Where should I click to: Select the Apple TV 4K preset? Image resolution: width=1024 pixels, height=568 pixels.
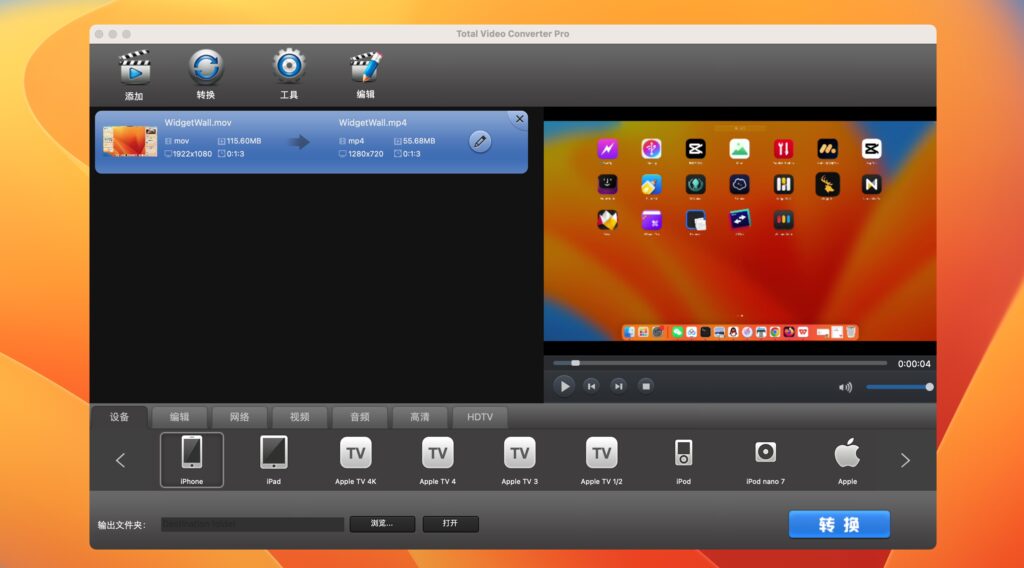tap(356, 460)
